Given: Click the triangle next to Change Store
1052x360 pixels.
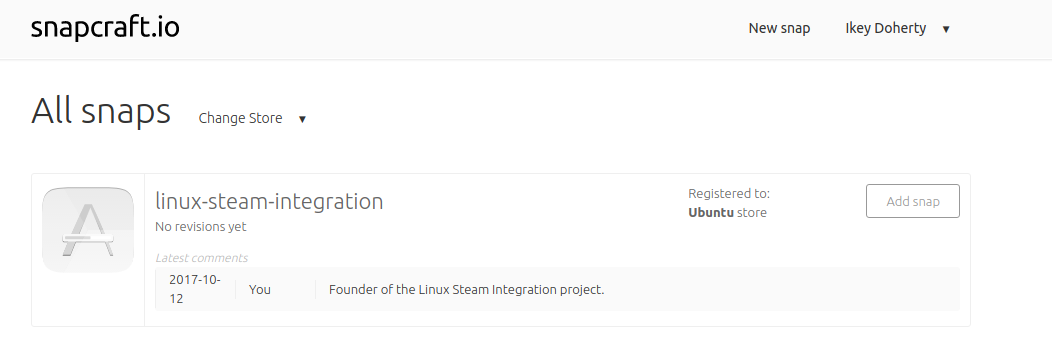Looking at the screenshot, I should coord(302,119).
